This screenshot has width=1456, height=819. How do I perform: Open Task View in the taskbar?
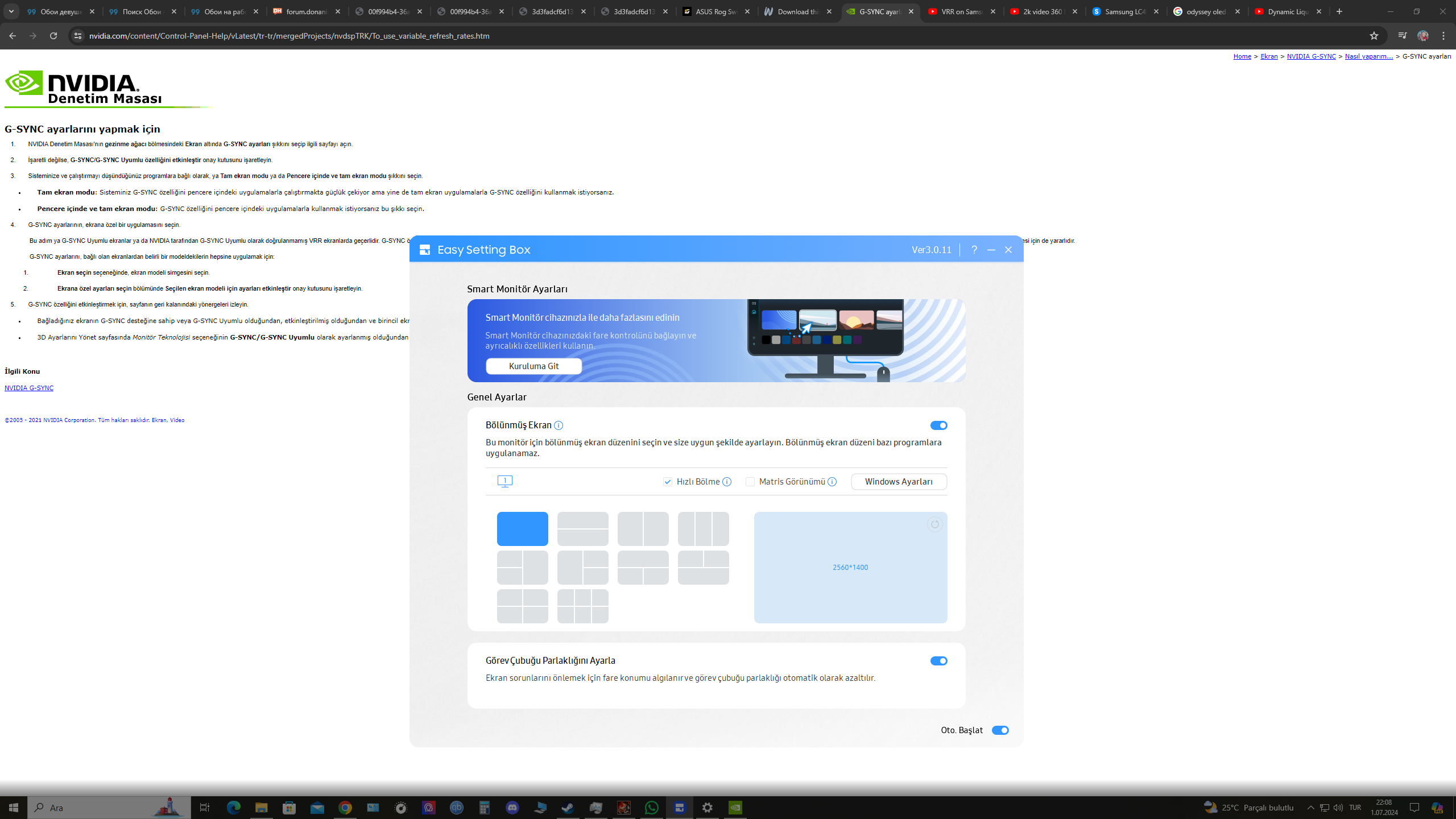click(x=205, y=808)
